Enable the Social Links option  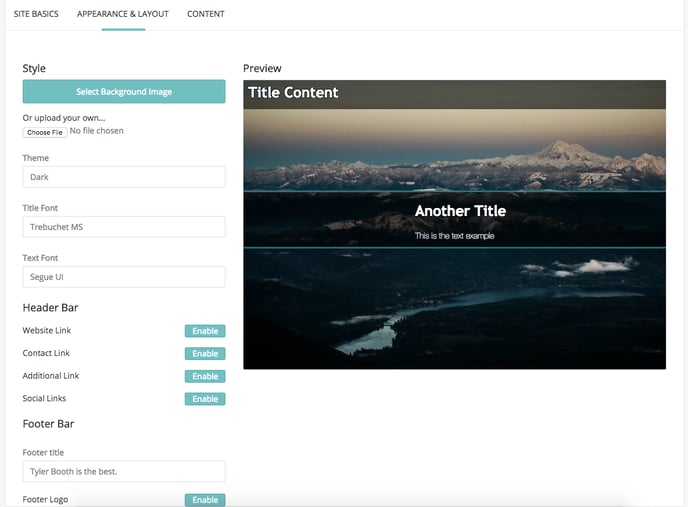[x=205, y=399]
